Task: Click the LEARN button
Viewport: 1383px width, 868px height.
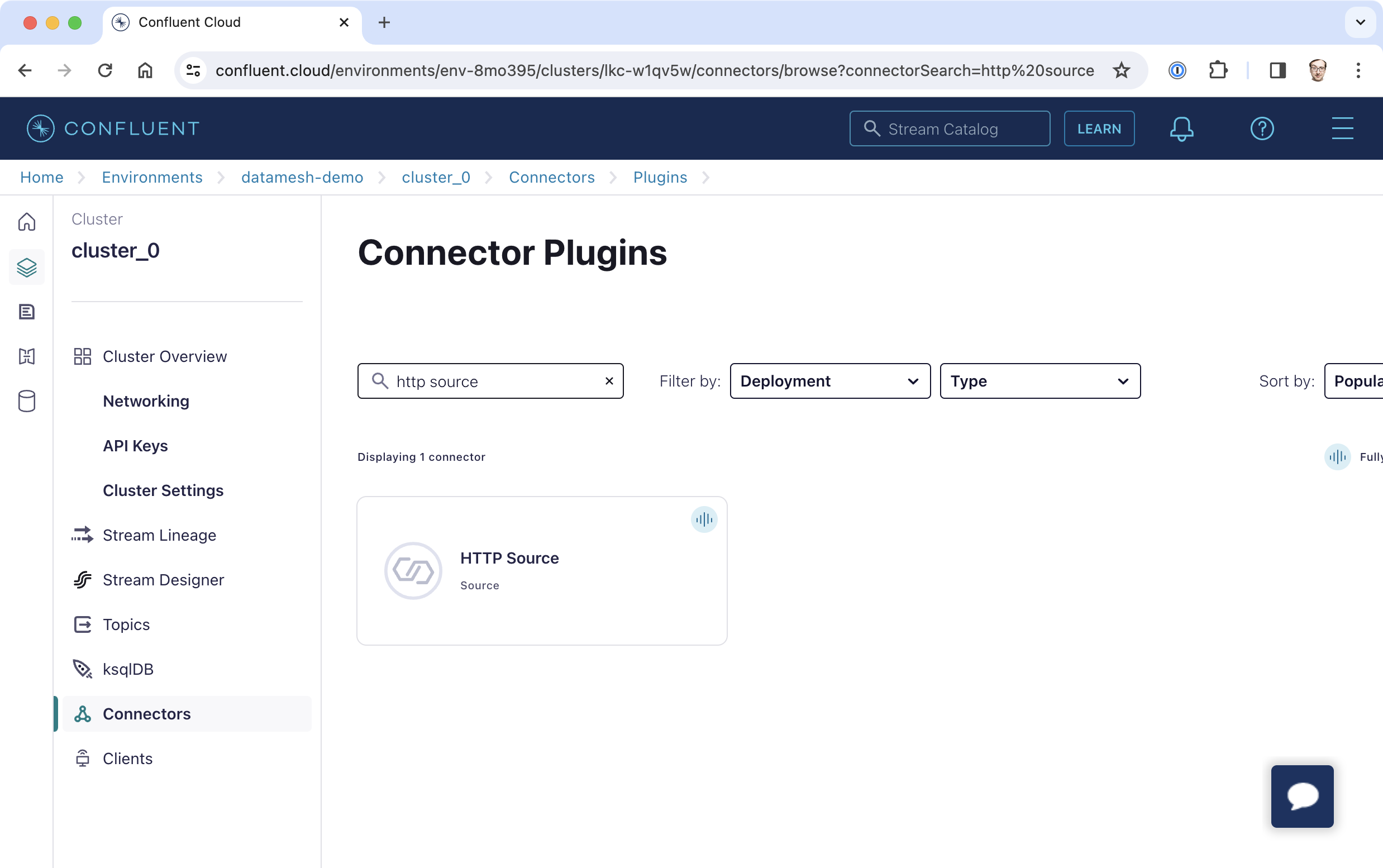Action: [1099, 128]
